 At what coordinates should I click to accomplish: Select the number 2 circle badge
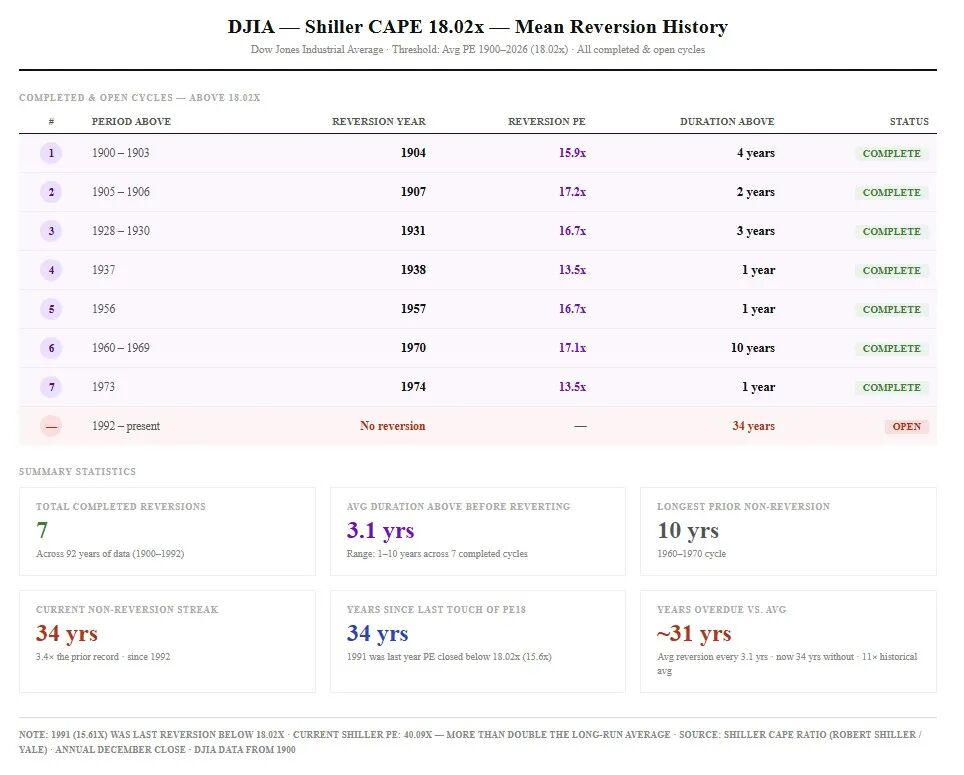tap(51, 192)
